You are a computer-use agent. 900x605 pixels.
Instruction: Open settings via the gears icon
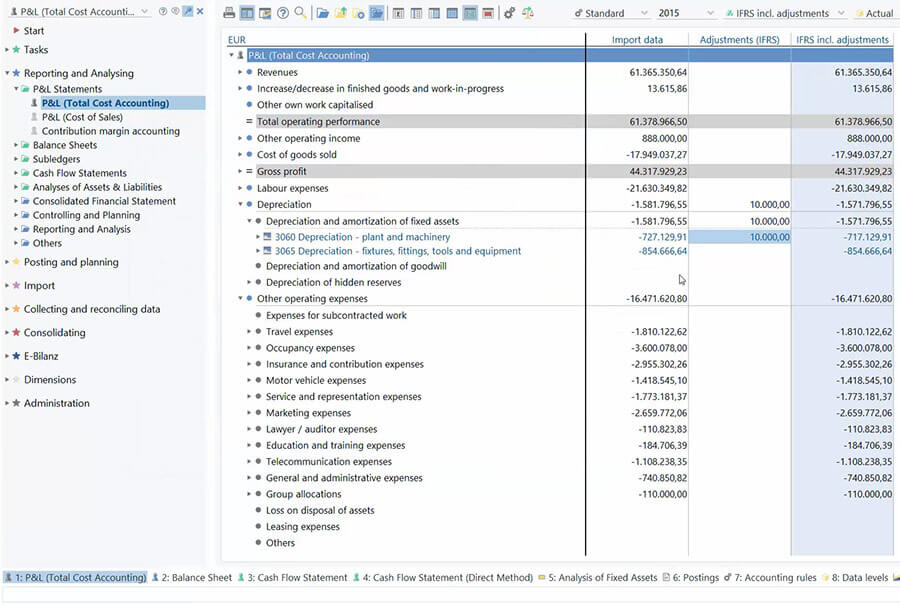pyautogui.click(x=509, y=13)
